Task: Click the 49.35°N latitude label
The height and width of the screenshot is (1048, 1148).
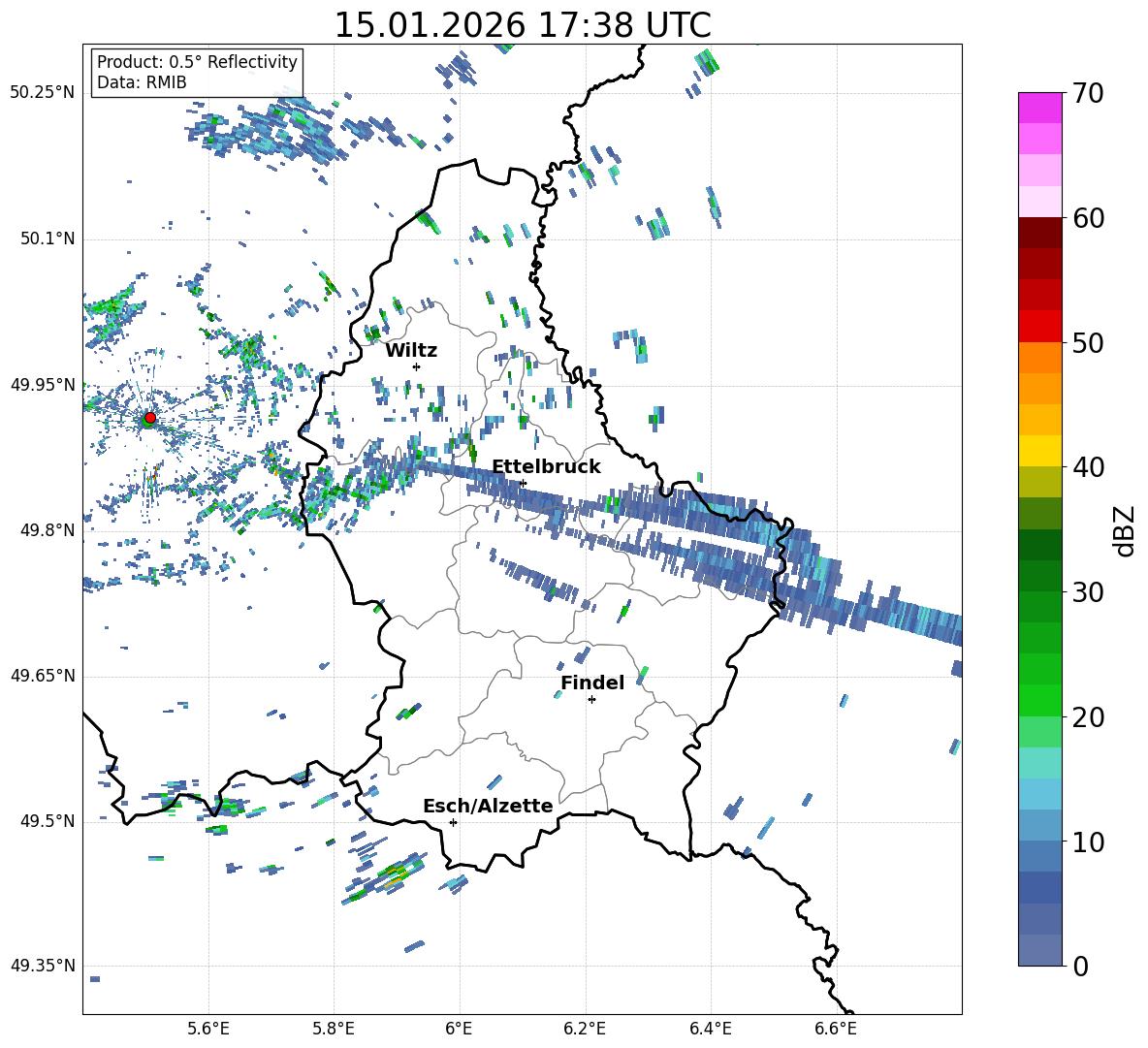Action: 43,966
